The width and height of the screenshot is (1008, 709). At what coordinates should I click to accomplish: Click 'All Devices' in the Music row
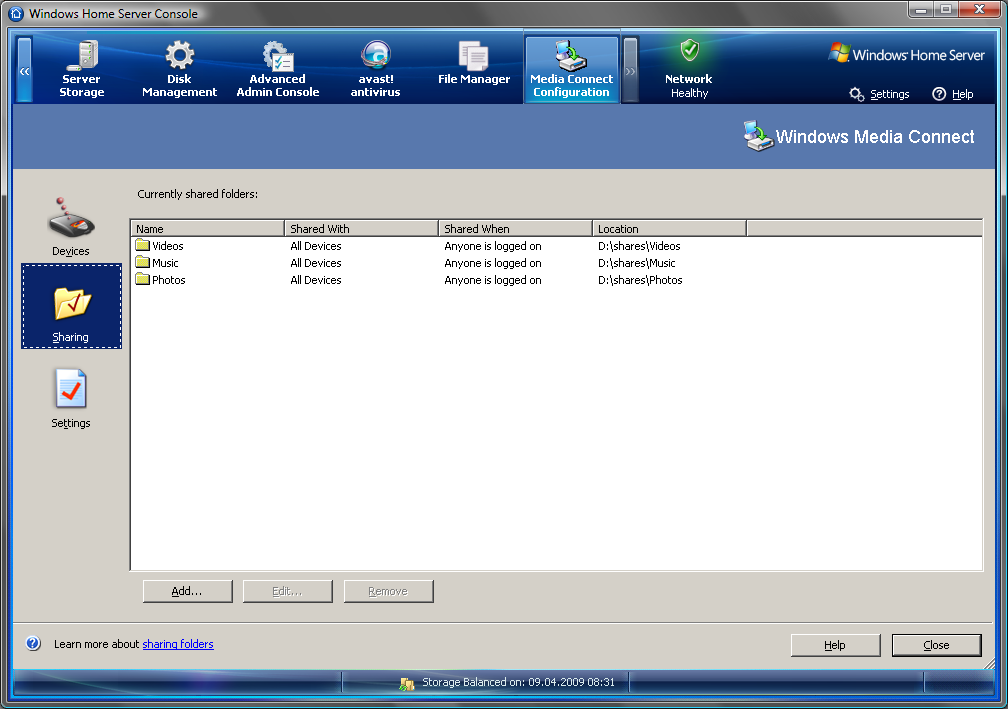tap(316, 263)
